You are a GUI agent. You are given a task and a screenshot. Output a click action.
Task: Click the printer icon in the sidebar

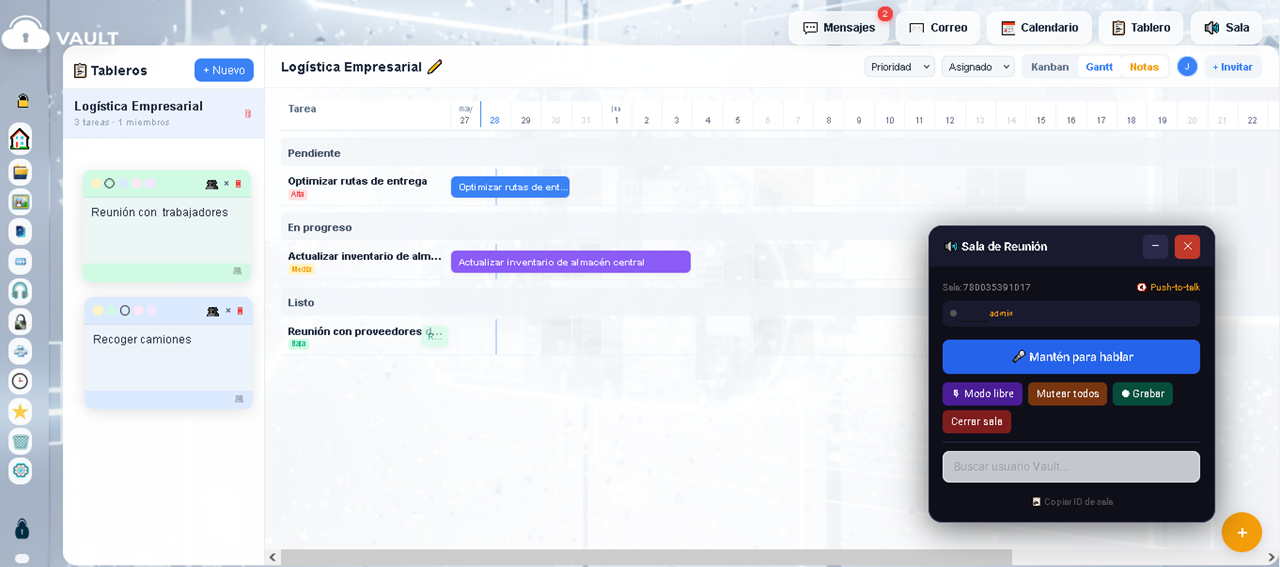coord(20,351)
